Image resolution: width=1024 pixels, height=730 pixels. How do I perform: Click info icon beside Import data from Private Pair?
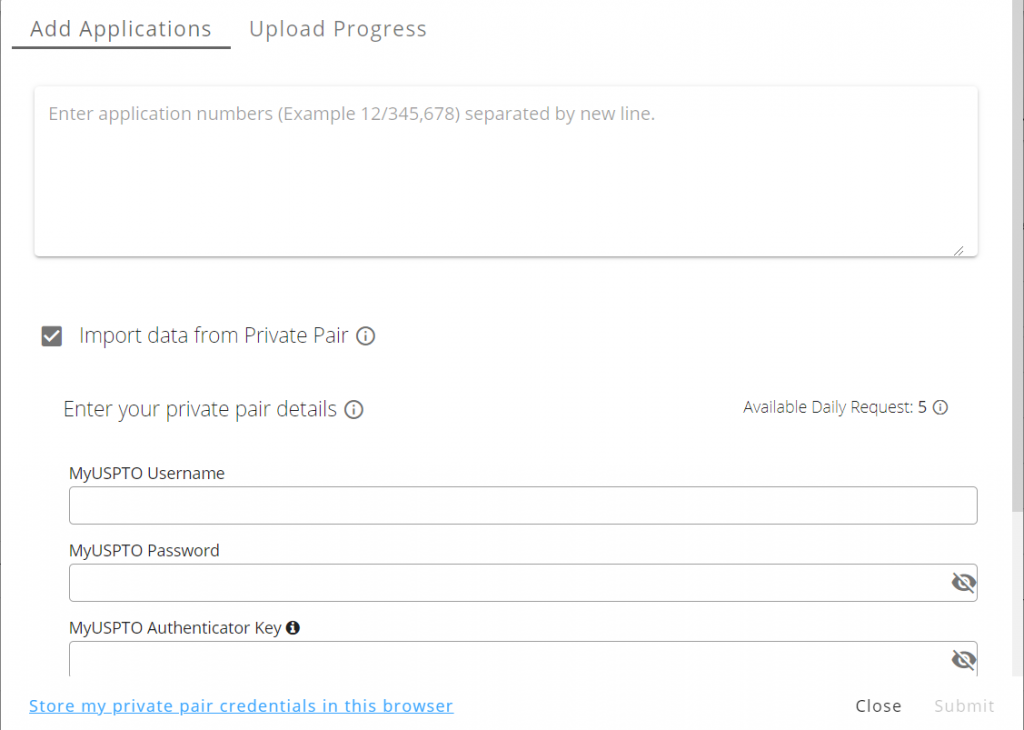click(x=366, y=336)
